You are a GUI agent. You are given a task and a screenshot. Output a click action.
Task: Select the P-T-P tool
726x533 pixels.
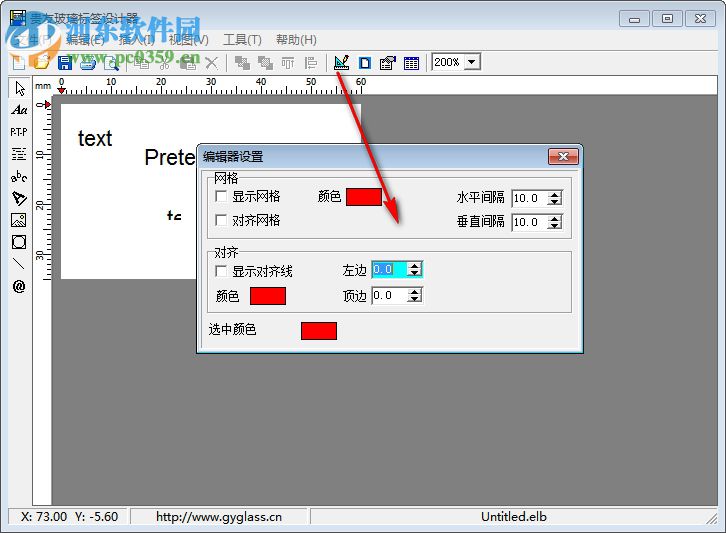pyautogui.click(x=19, y=132)
